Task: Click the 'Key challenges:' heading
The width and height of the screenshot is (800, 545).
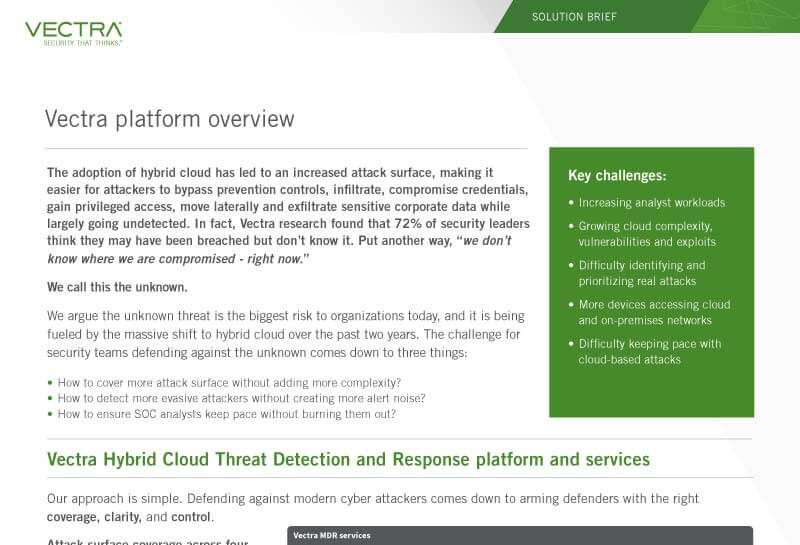Action: [617, 176]
